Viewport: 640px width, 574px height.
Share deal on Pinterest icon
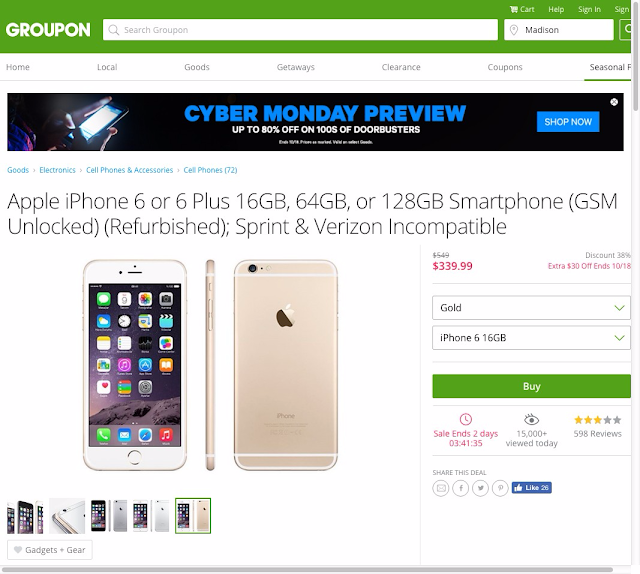coord(500,488)
